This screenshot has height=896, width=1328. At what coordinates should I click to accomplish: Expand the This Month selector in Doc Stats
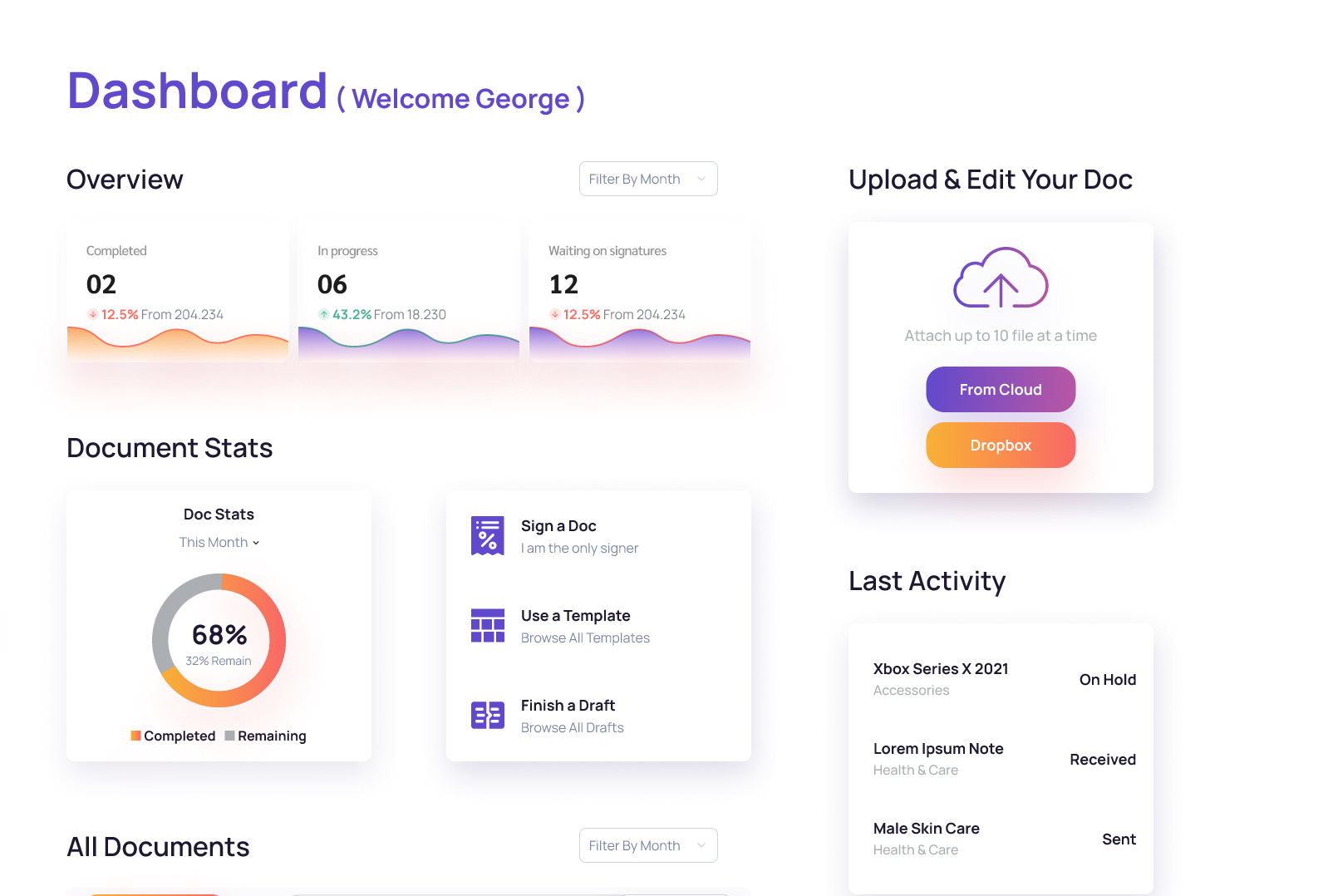pos(219,542)
